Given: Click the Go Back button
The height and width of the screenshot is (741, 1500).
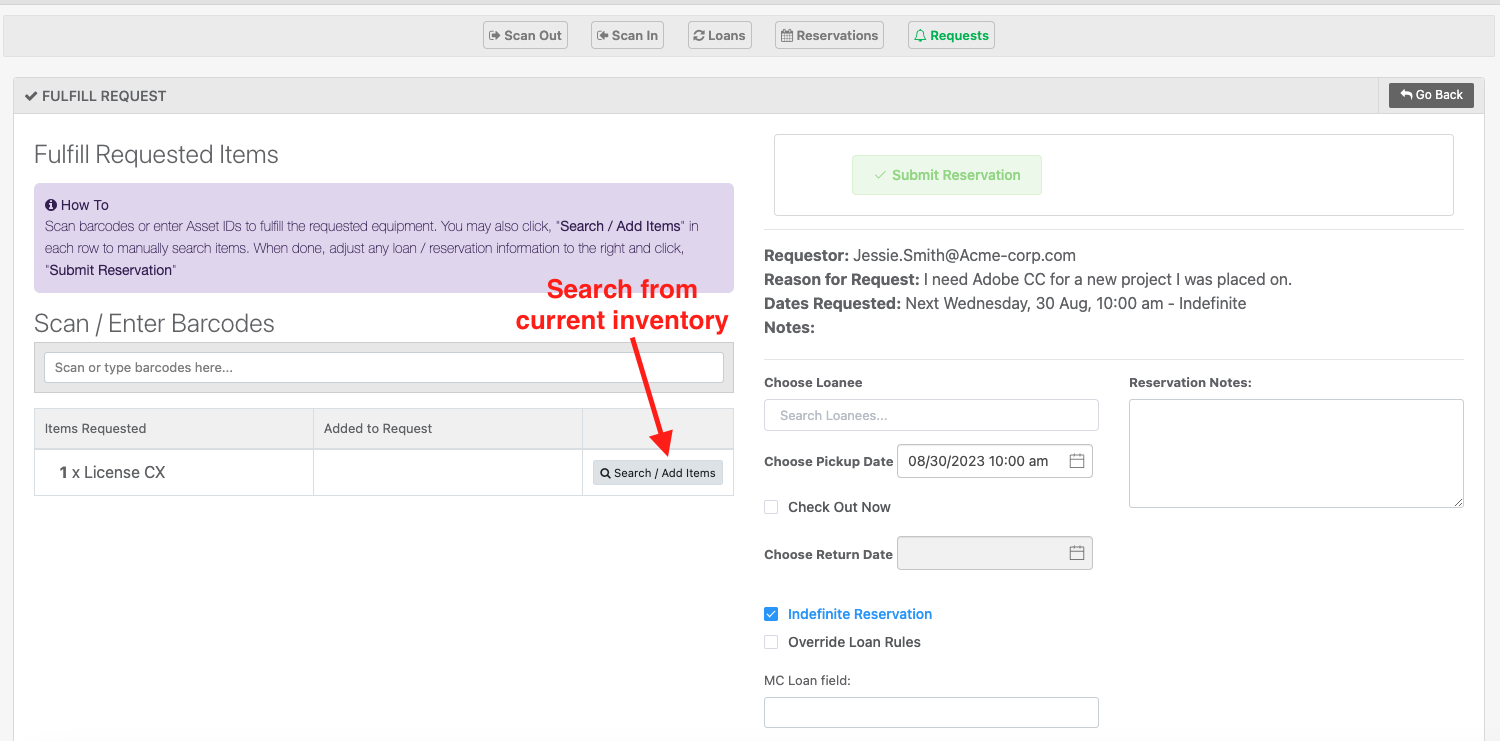Looking at the screenshot, I should point(1431,95).
